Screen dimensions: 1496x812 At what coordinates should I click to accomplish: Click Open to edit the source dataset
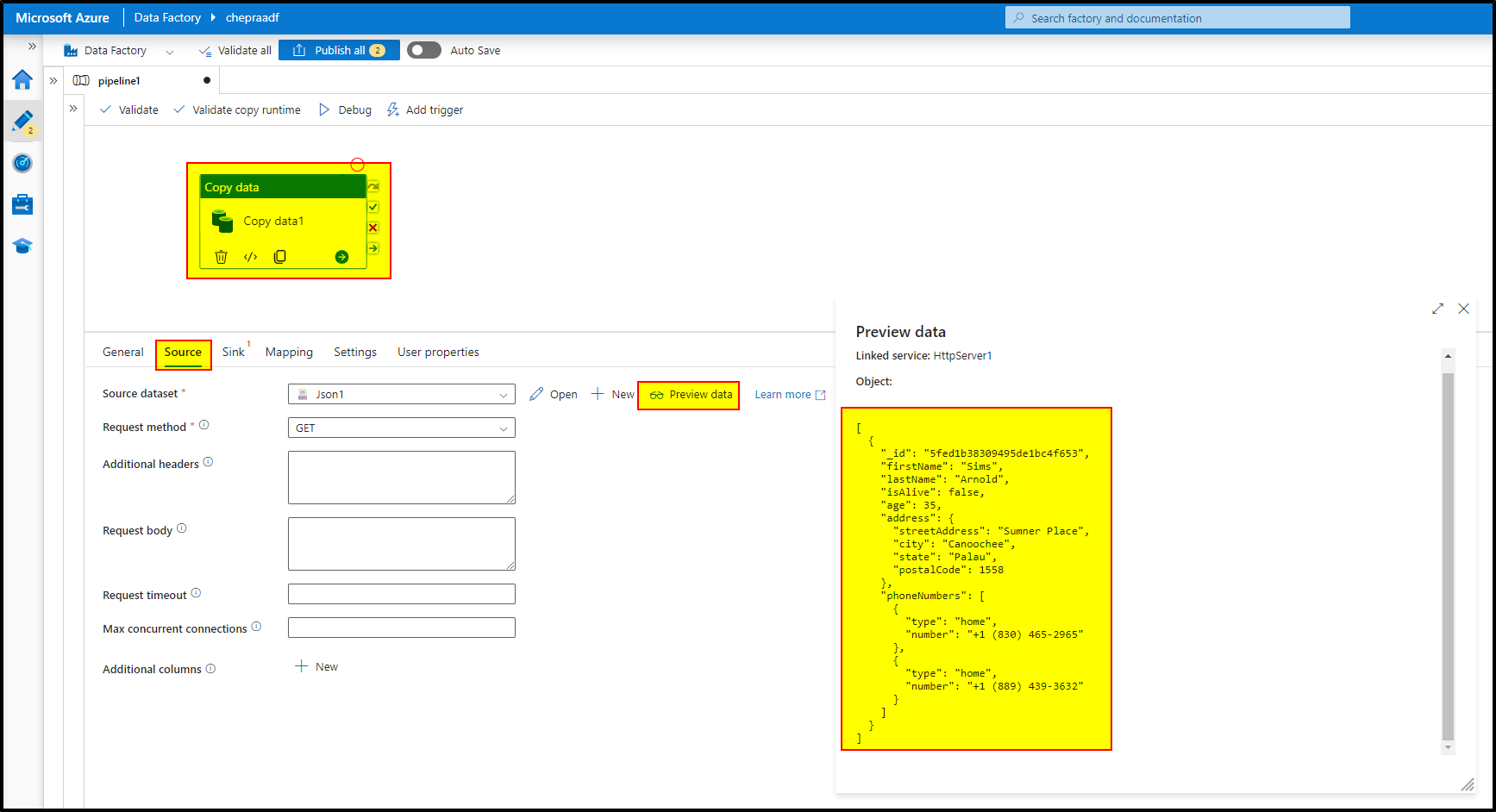point(554,394)
